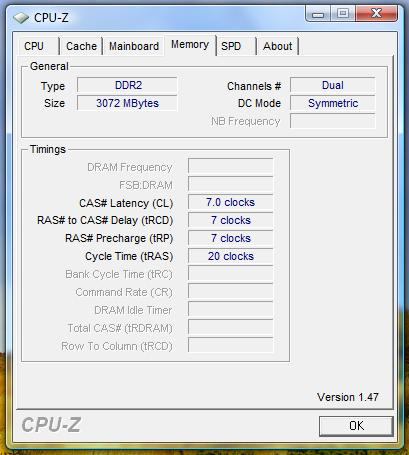Click the grayed Total CAS# (tRDRAM) label
Image resolution: width=409 pixels, height=455 pixels.
(120, 328)
